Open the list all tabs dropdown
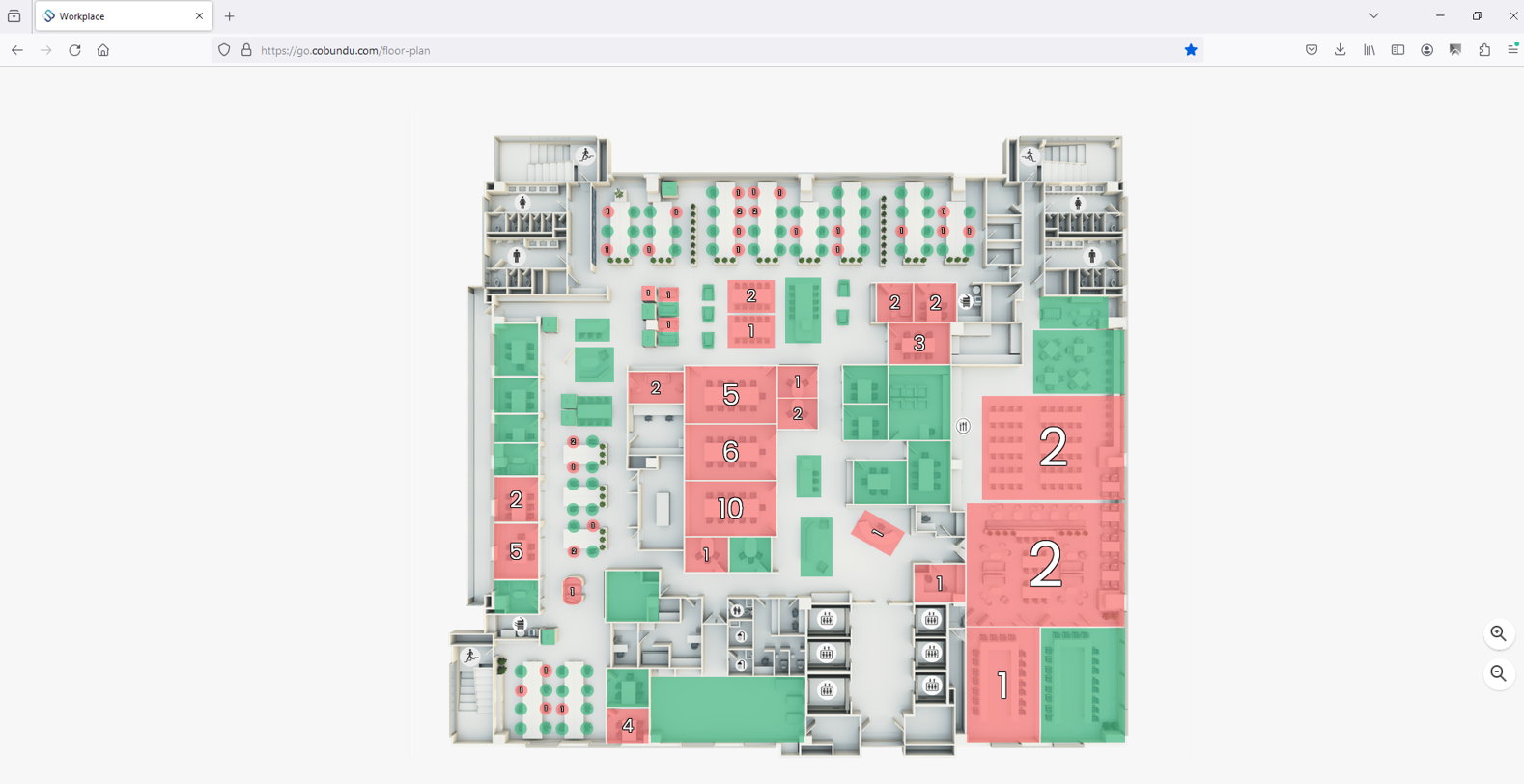The height and width of the screenshot is (784, 1524). click(x=1373, y=16)
